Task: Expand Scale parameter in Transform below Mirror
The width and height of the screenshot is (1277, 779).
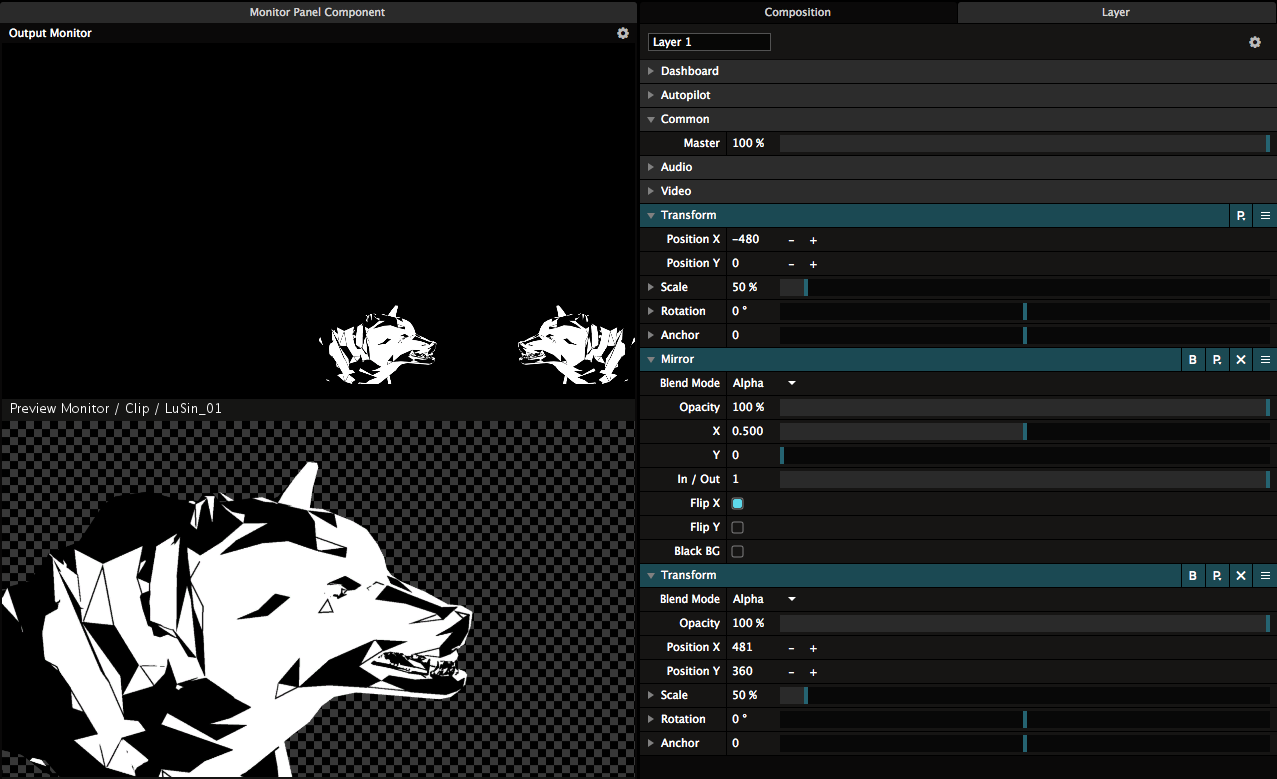Action: [x=651, y=695]
